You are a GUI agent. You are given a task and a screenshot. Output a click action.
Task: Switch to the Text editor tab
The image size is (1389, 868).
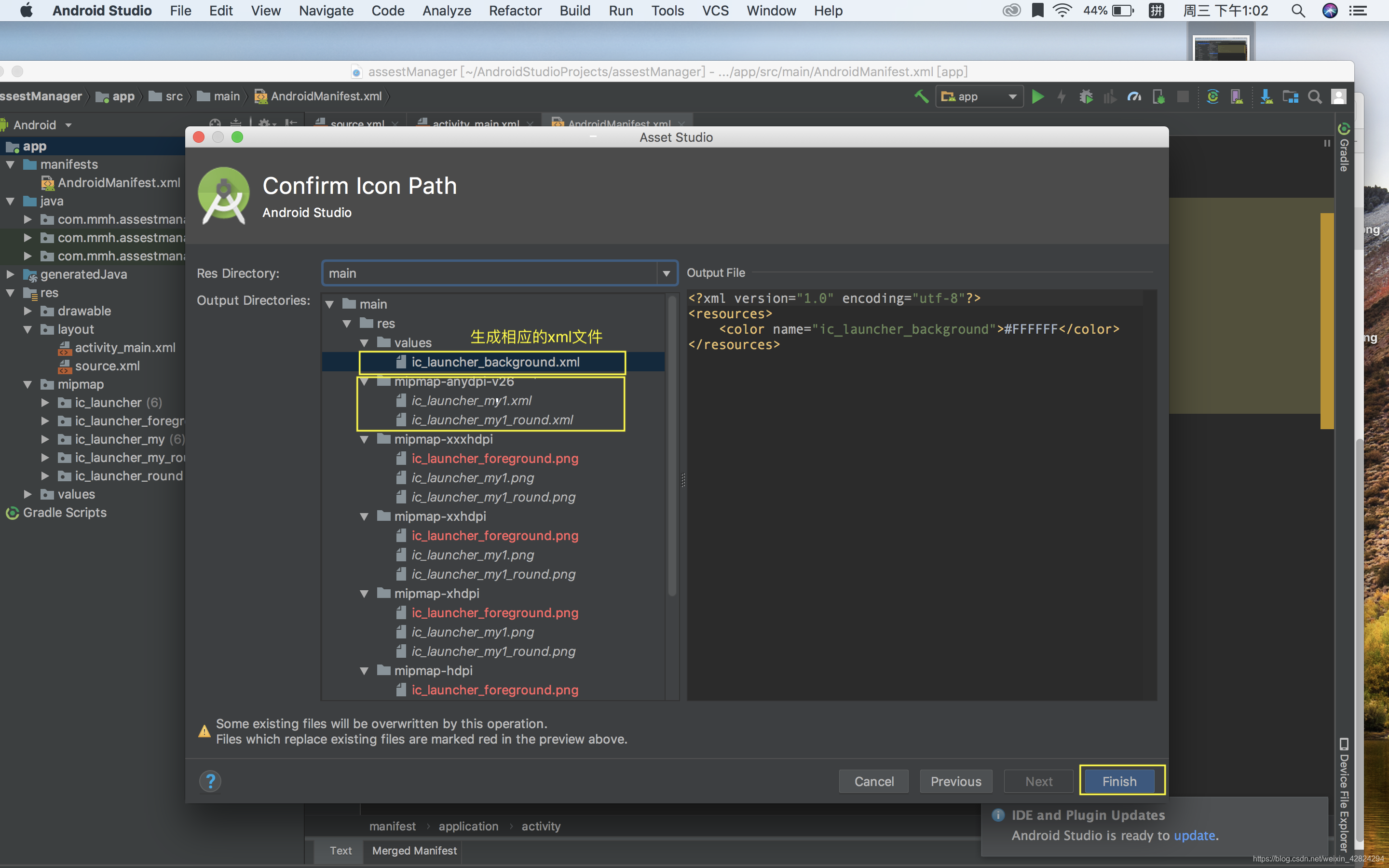(340, 850)
